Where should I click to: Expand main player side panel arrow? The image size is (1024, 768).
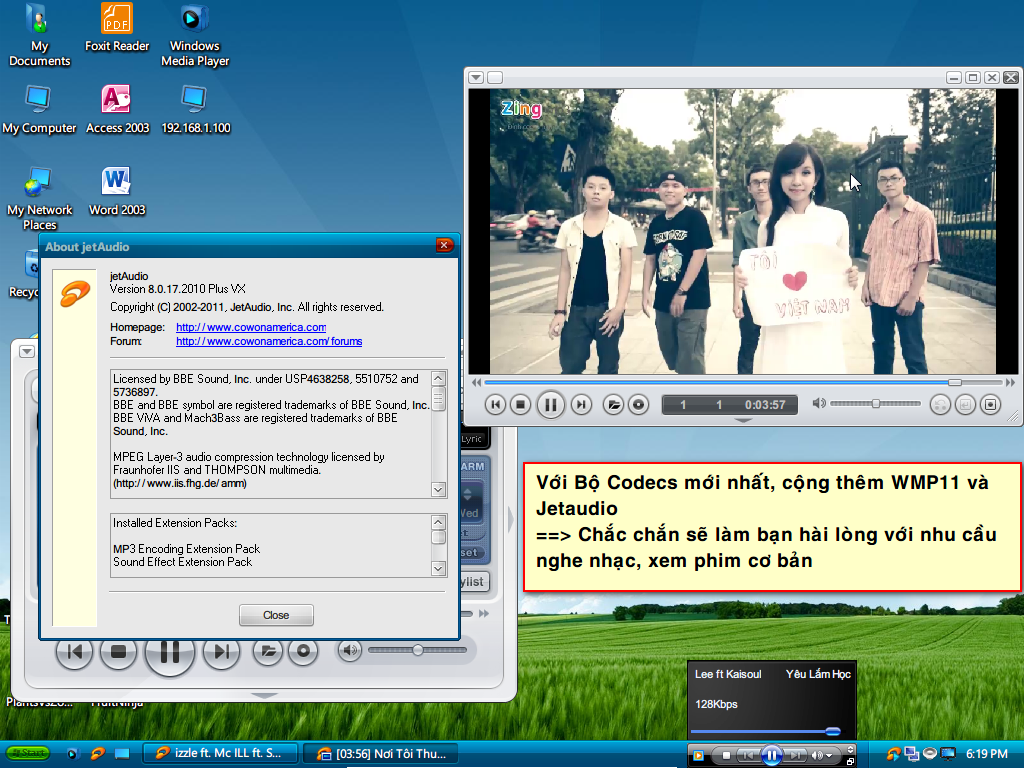pyautogui.click(x=511, y=520)
